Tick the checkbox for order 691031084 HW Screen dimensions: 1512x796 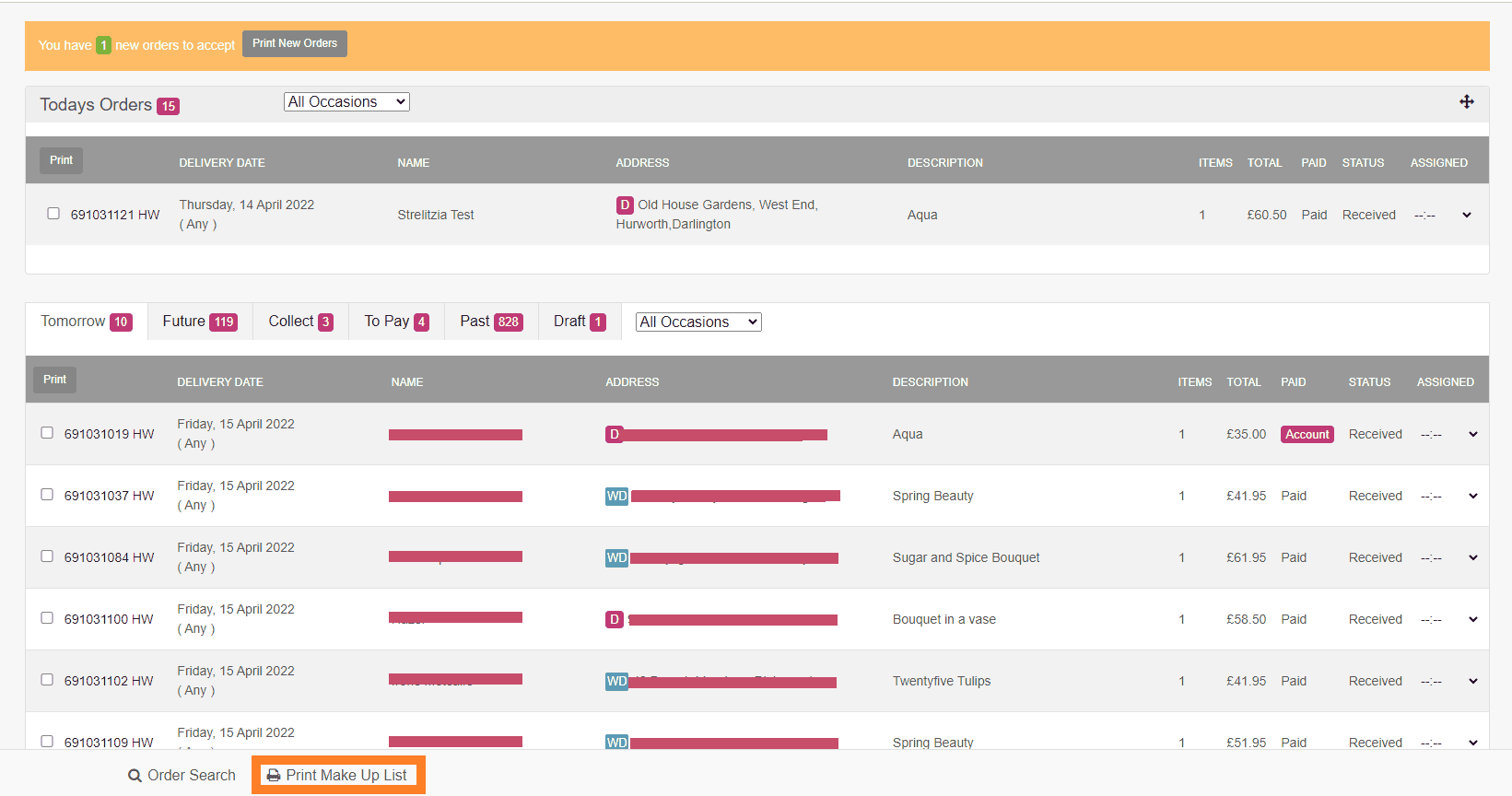47,556
